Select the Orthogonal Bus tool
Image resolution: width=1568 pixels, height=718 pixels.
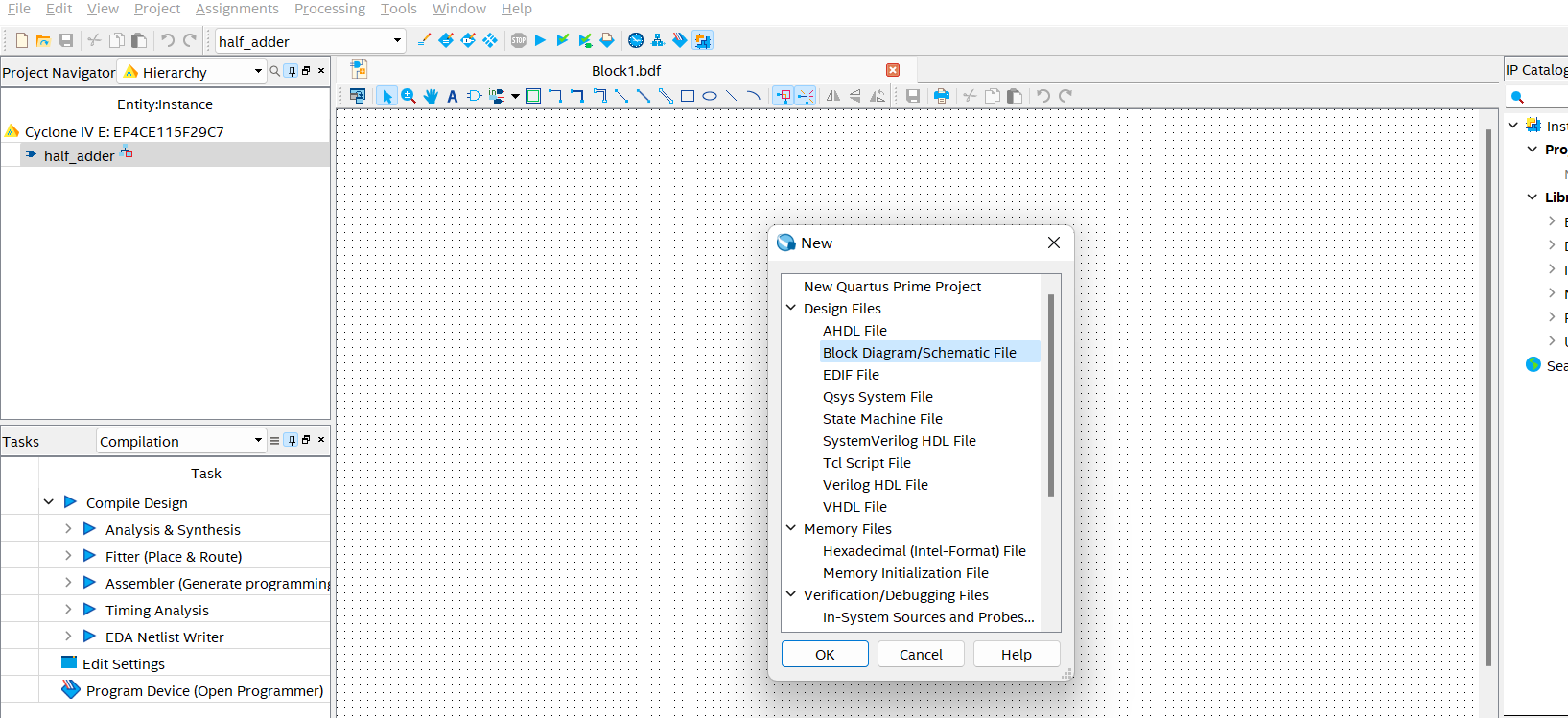(577, 96)
